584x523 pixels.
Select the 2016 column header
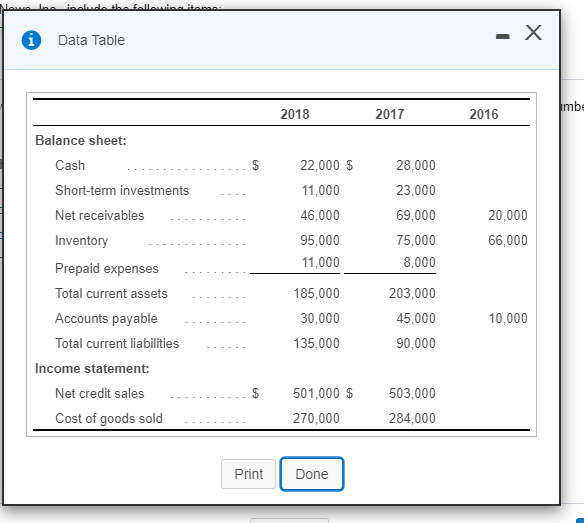pyautogui.click(x=483, y=114)
